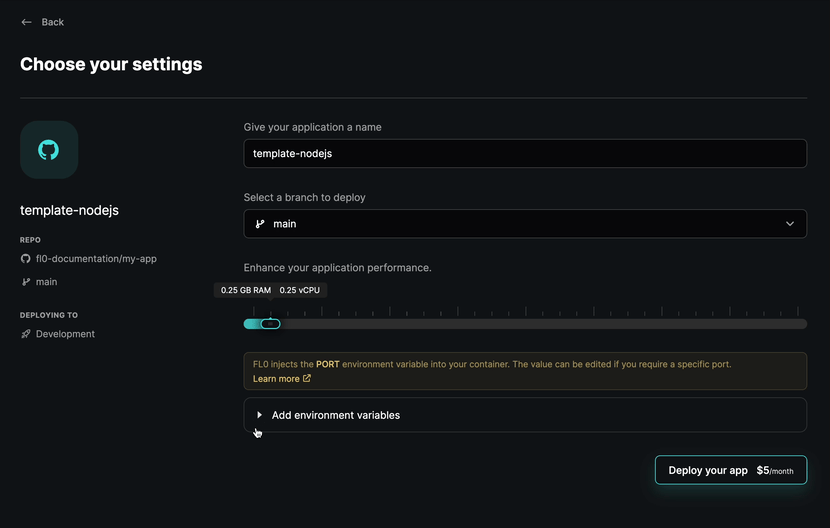
Task: Click the performance slider handle
Action: (270, 324)
